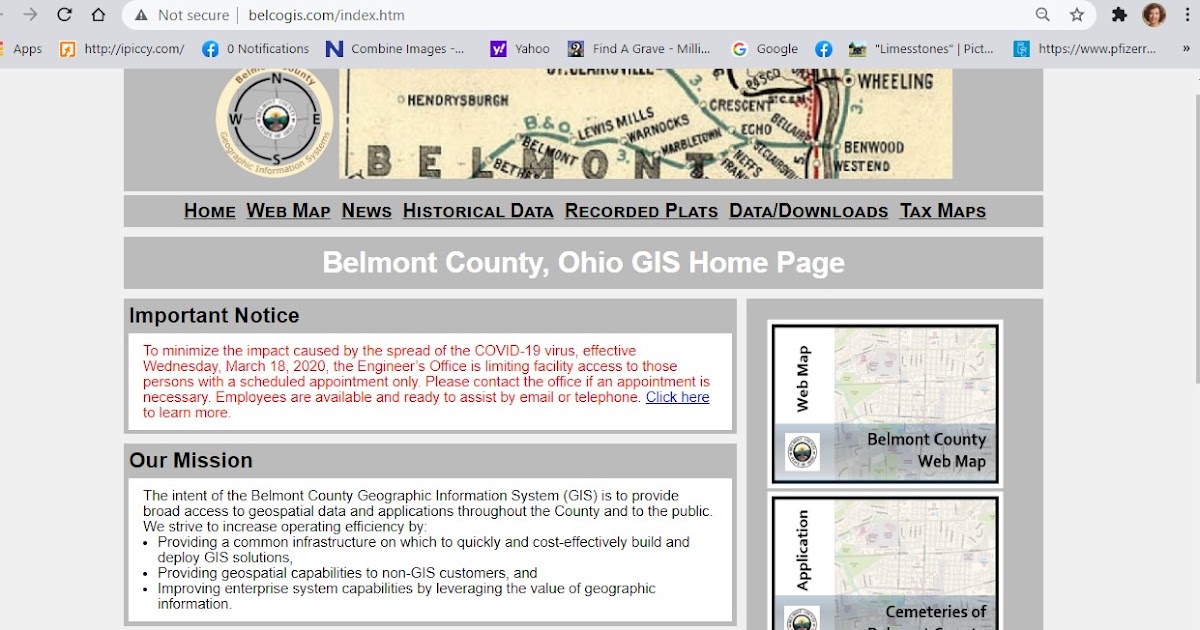
Task: Open Data/Downloads nav item
Action: (x=809, y=211)
